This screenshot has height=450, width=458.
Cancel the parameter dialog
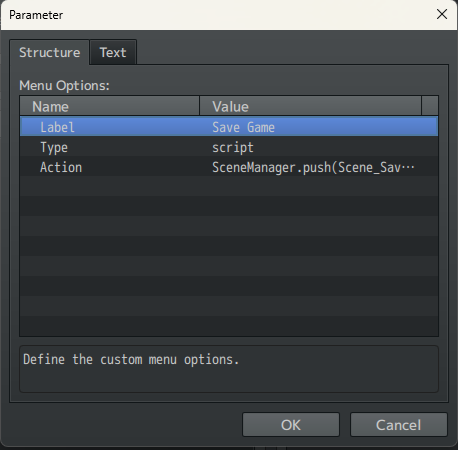click(x=398, y=425)
